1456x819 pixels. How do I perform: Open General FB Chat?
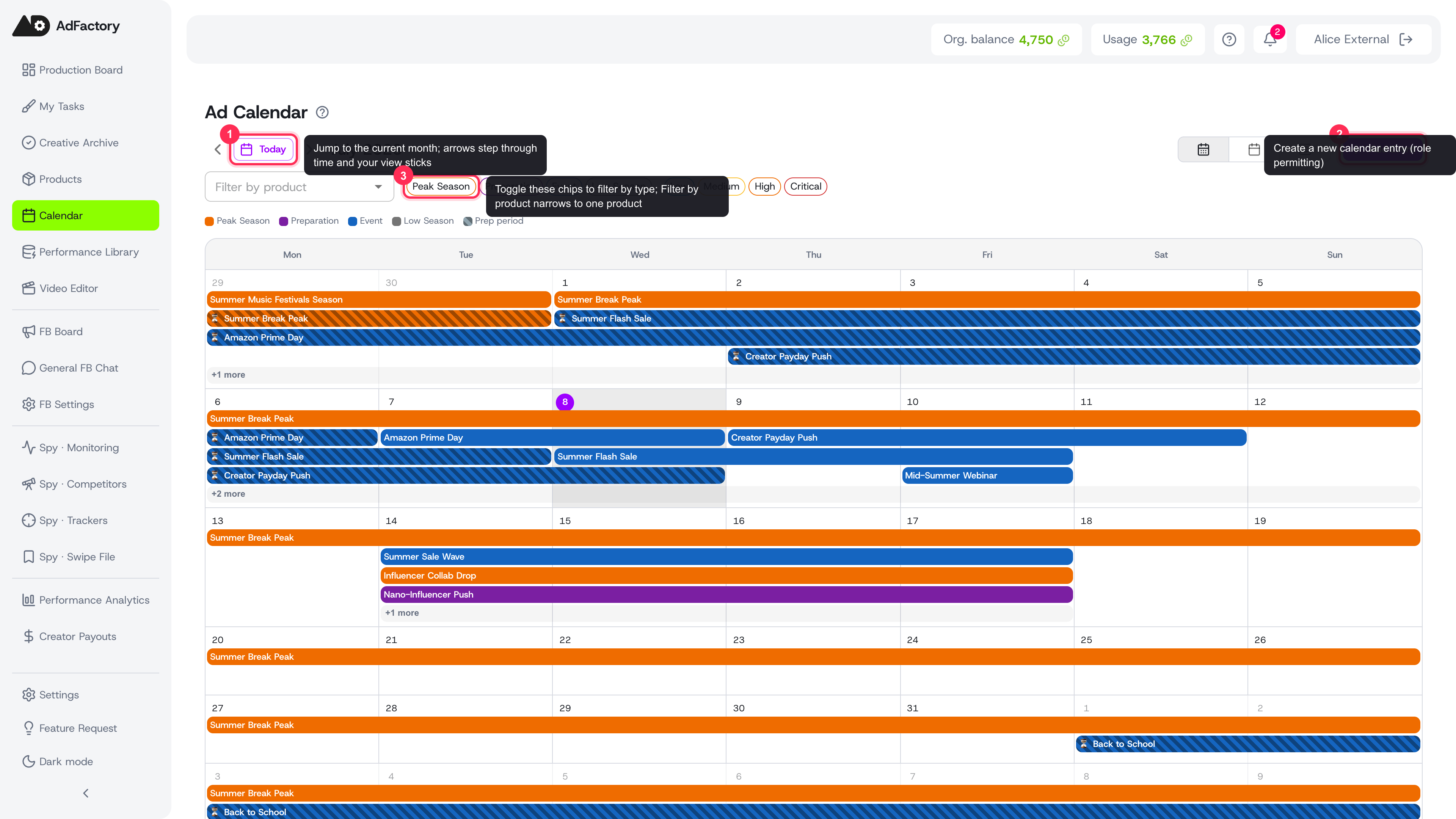coord(85,368)
